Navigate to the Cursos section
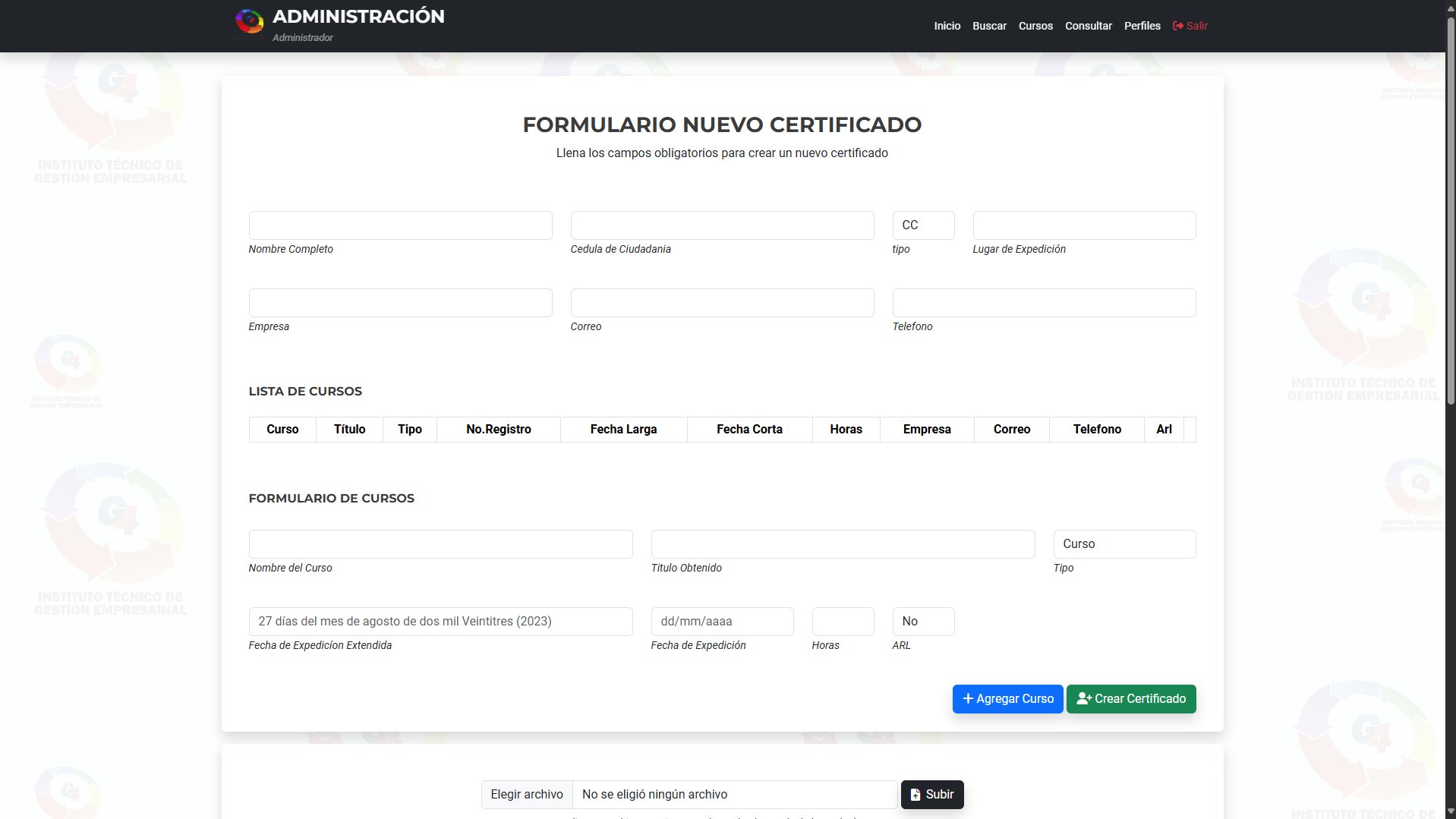Screen dimensions: 1456x819 click(x=1035, y=25)
